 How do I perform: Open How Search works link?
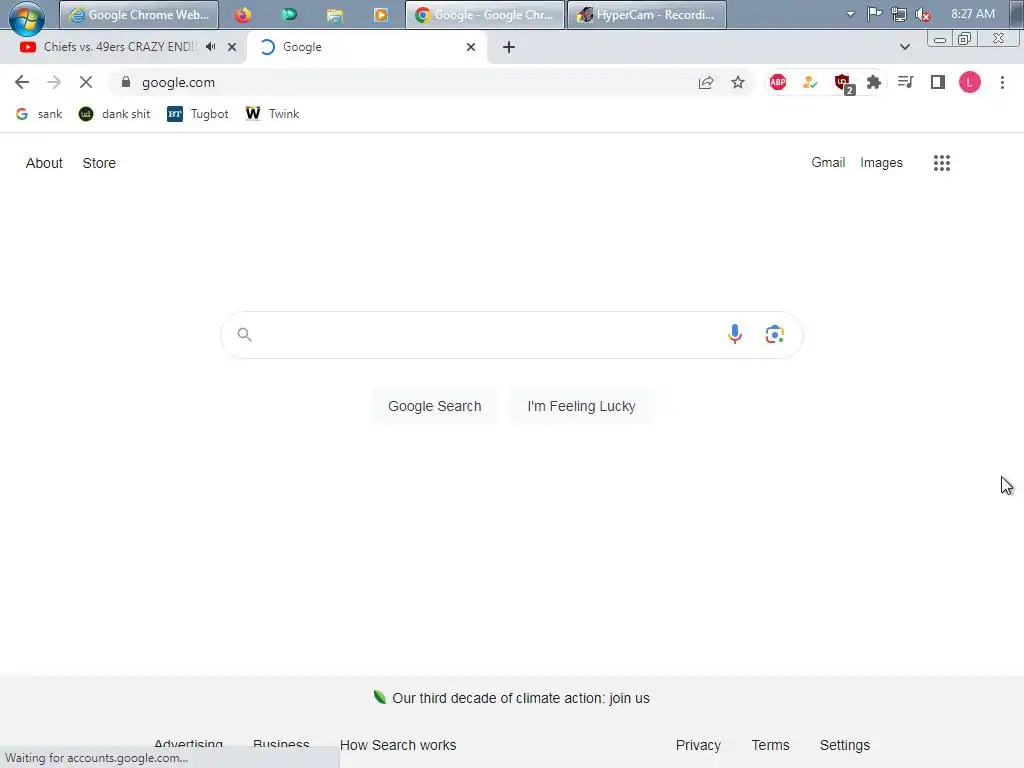tap(398, 745)
